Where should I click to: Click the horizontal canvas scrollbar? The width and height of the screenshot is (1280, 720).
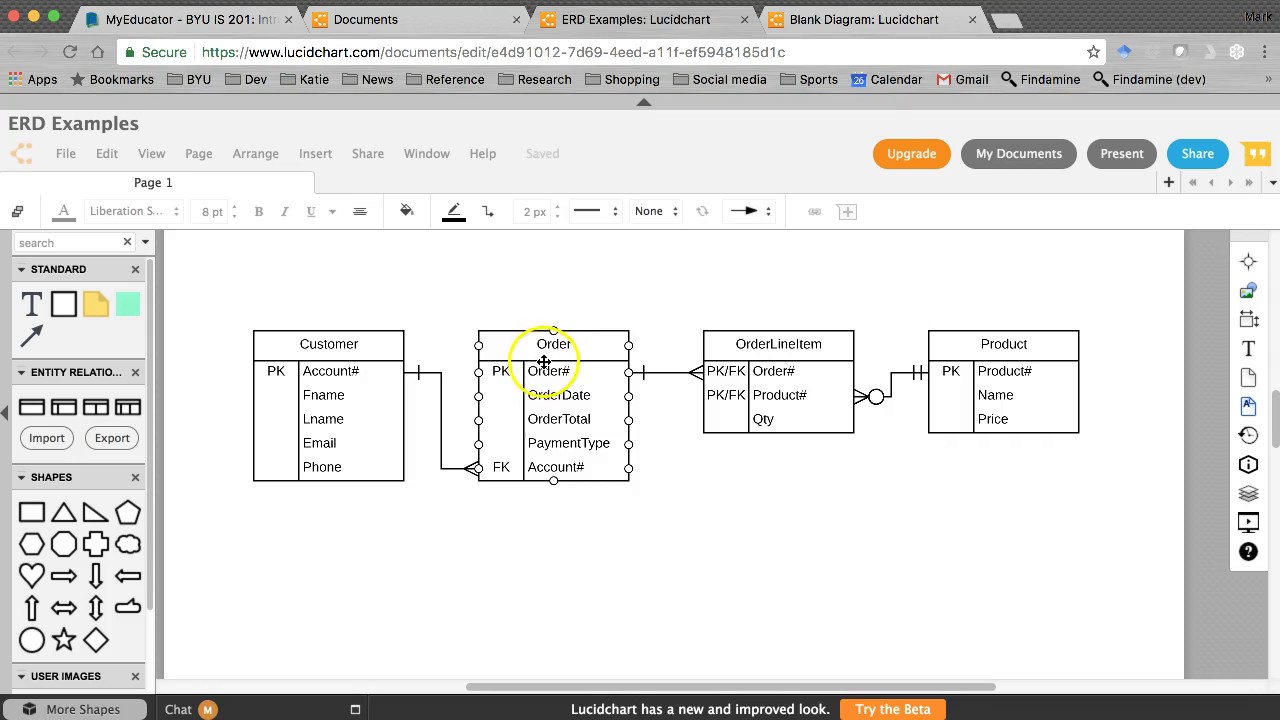[x=730, y=687]
